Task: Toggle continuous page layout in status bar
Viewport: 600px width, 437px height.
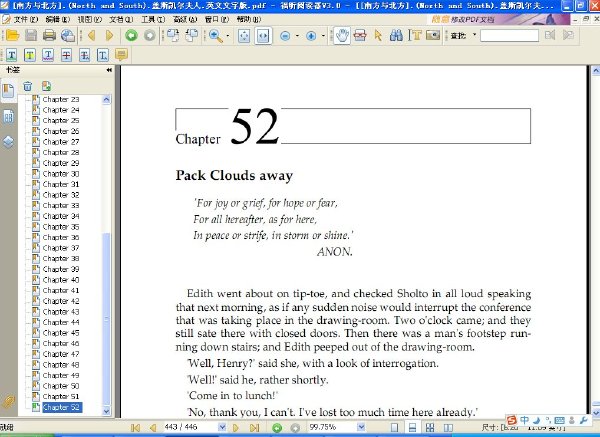Action: point(412,427)
